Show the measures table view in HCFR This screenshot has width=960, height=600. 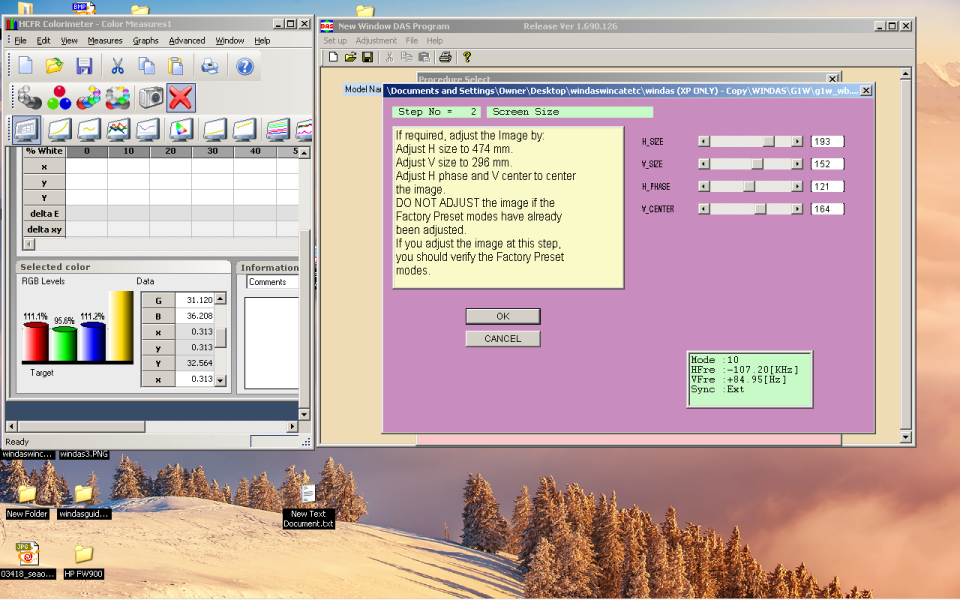pos(27,129)
